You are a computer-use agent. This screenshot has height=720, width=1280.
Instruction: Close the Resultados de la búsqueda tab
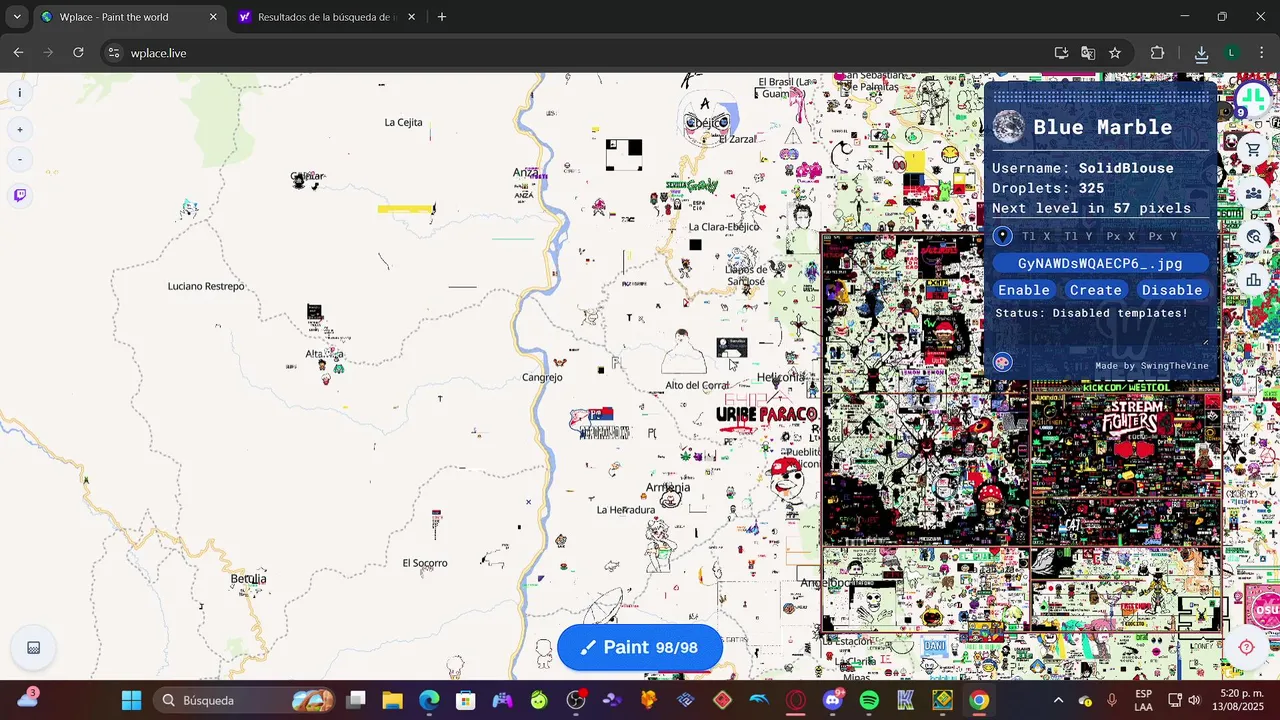point(411,17)
